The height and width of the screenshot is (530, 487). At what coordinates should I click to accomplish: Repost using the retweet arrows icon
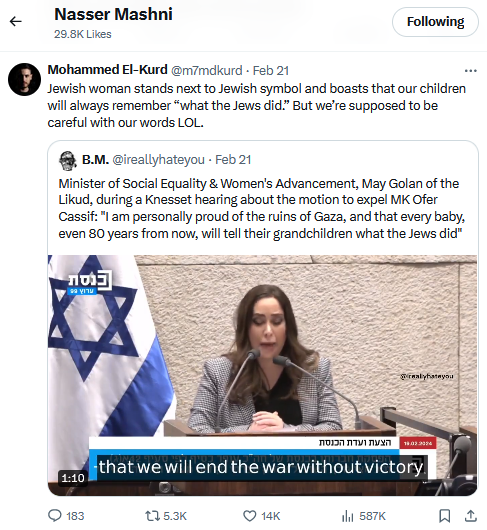(x=153, y=516)
